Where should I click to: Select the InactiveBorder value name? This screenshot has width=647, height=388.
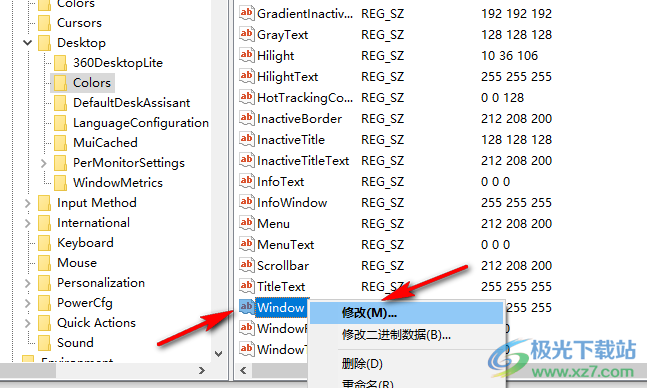pyautogui.click(x=299, y=119)
